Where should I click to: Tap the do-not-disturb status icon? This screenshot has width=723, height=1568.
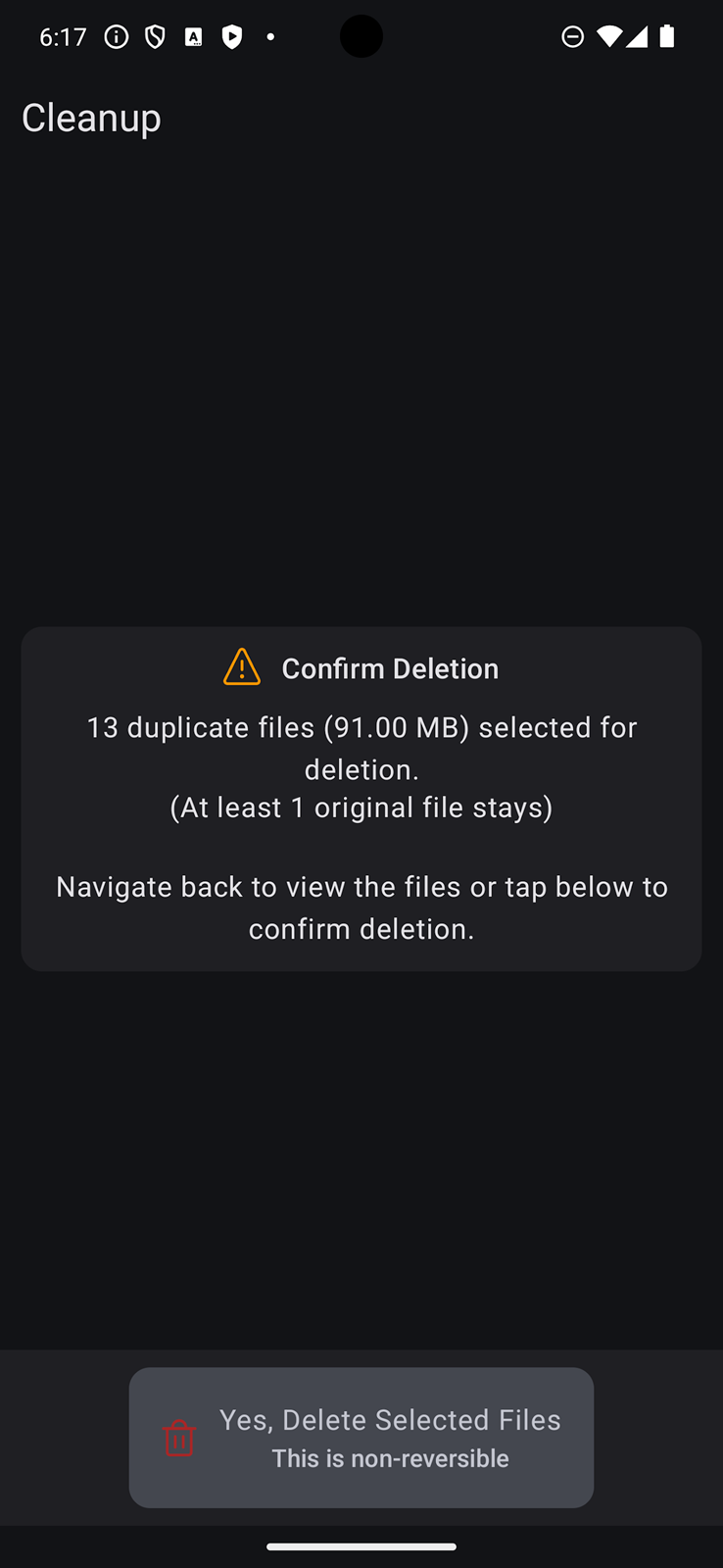(573, 37)
